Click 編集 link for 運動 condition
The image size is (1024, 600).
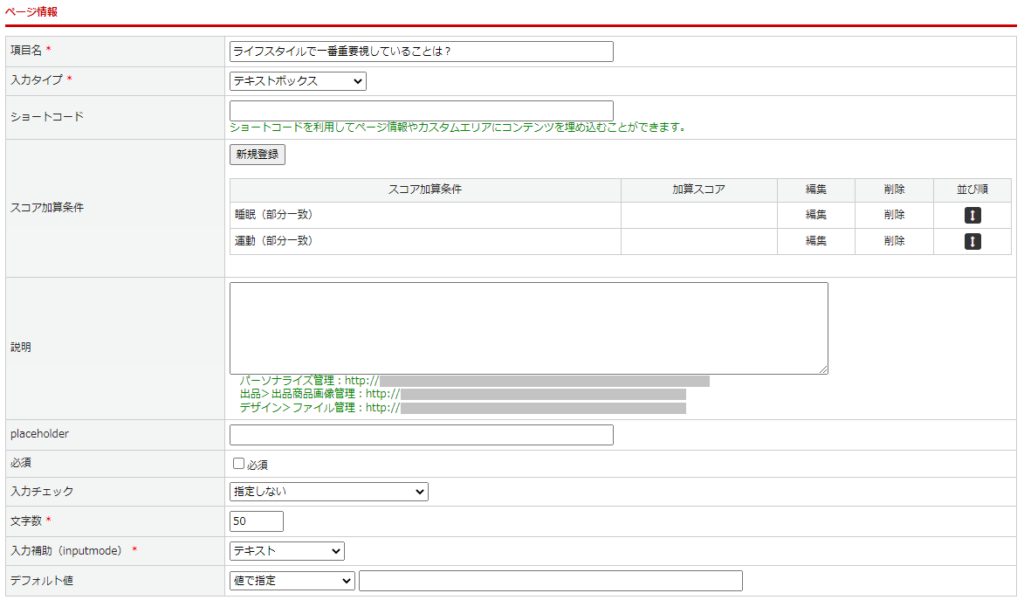tap(816, 241)
